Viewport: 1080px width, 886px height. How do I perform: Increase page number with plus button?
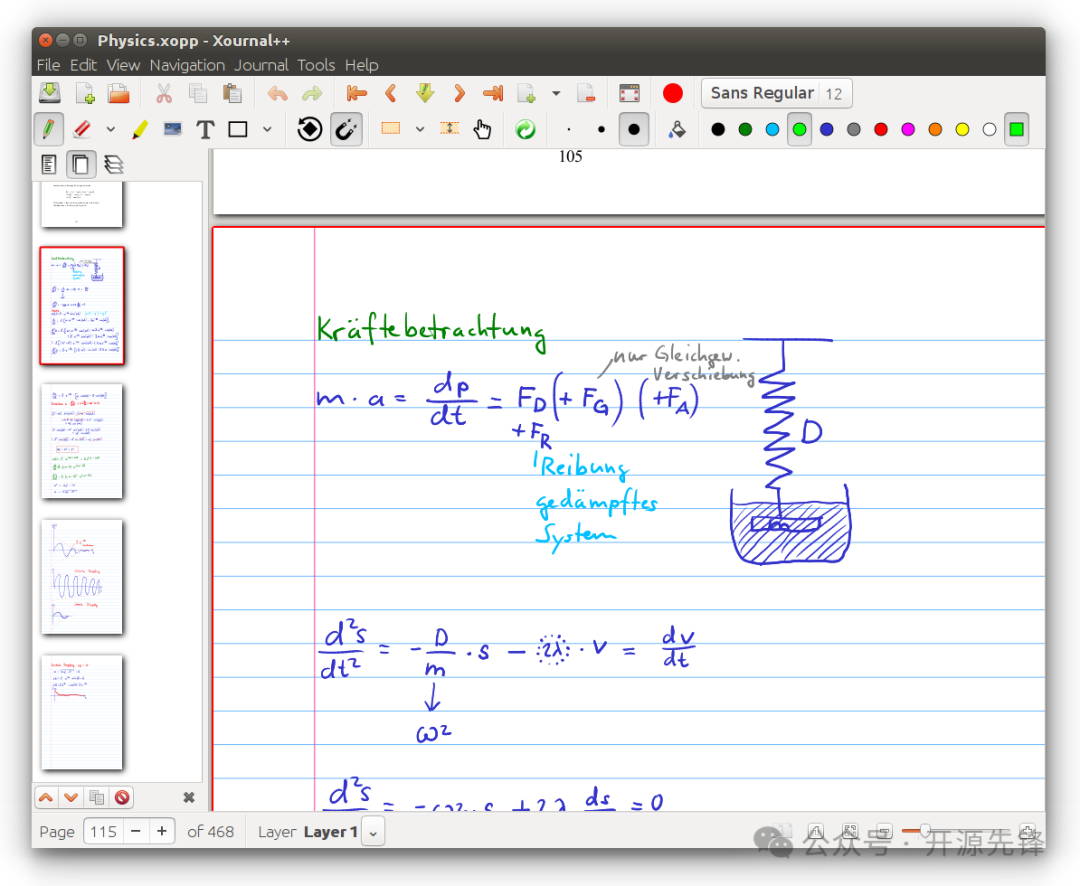click(x=162, y=832)
